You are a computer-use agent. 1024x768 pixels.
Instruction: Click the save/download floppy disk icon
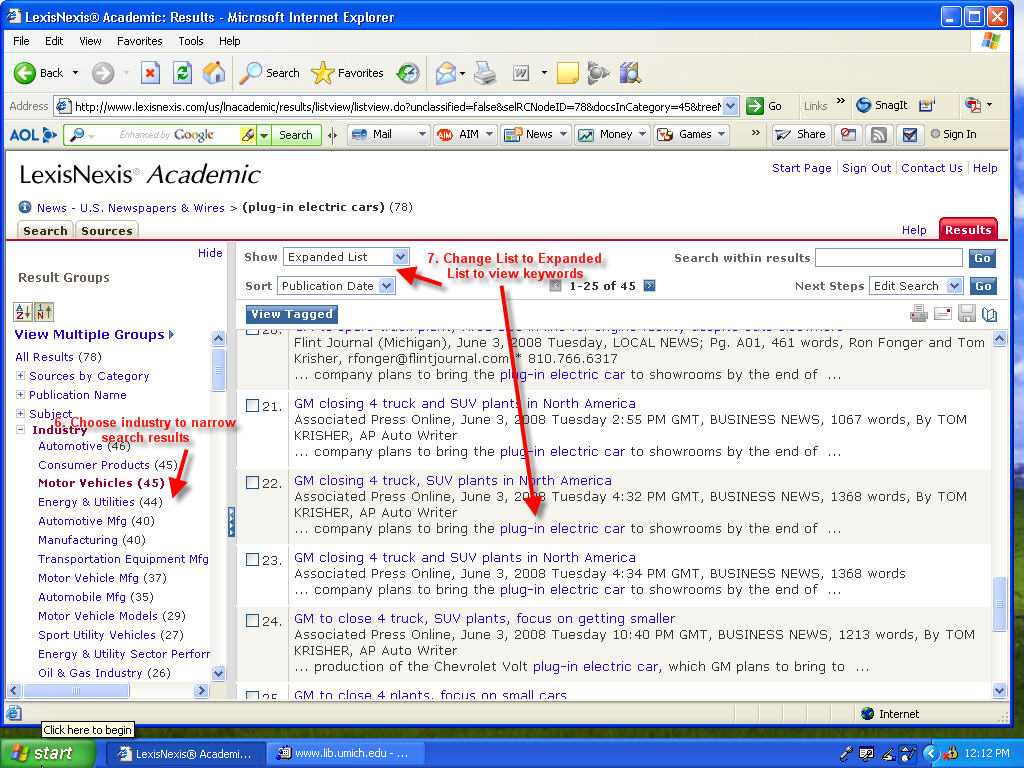966,314
